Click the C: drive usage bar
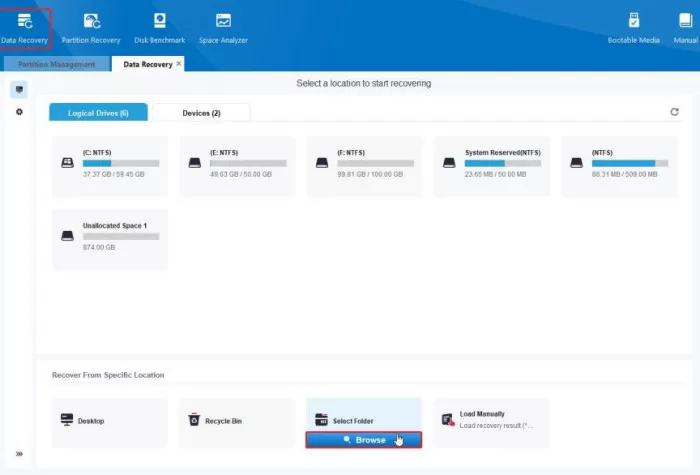This screenshot has height=475, width=700. pyautogui.click(x=121, y=163)
